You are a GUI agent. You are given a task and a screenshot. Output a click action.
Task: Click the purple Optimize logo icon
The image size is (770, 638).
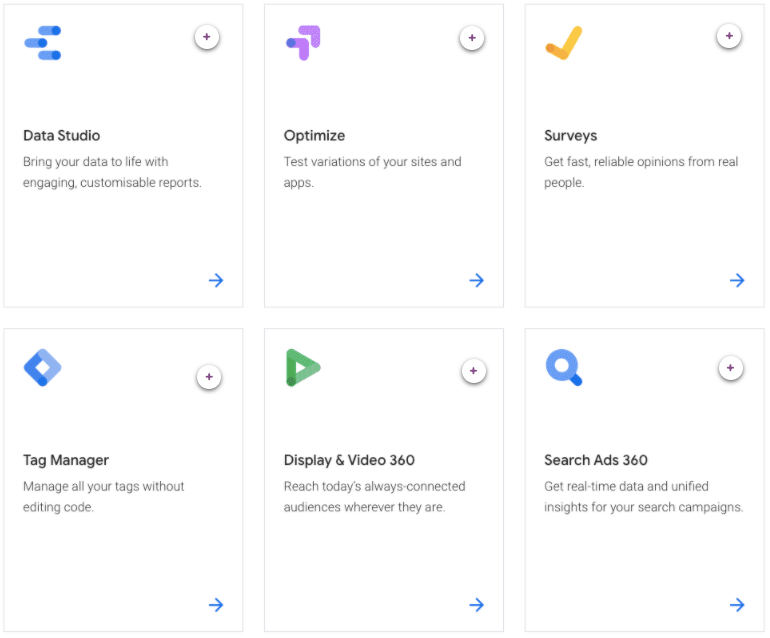(303, 43)
